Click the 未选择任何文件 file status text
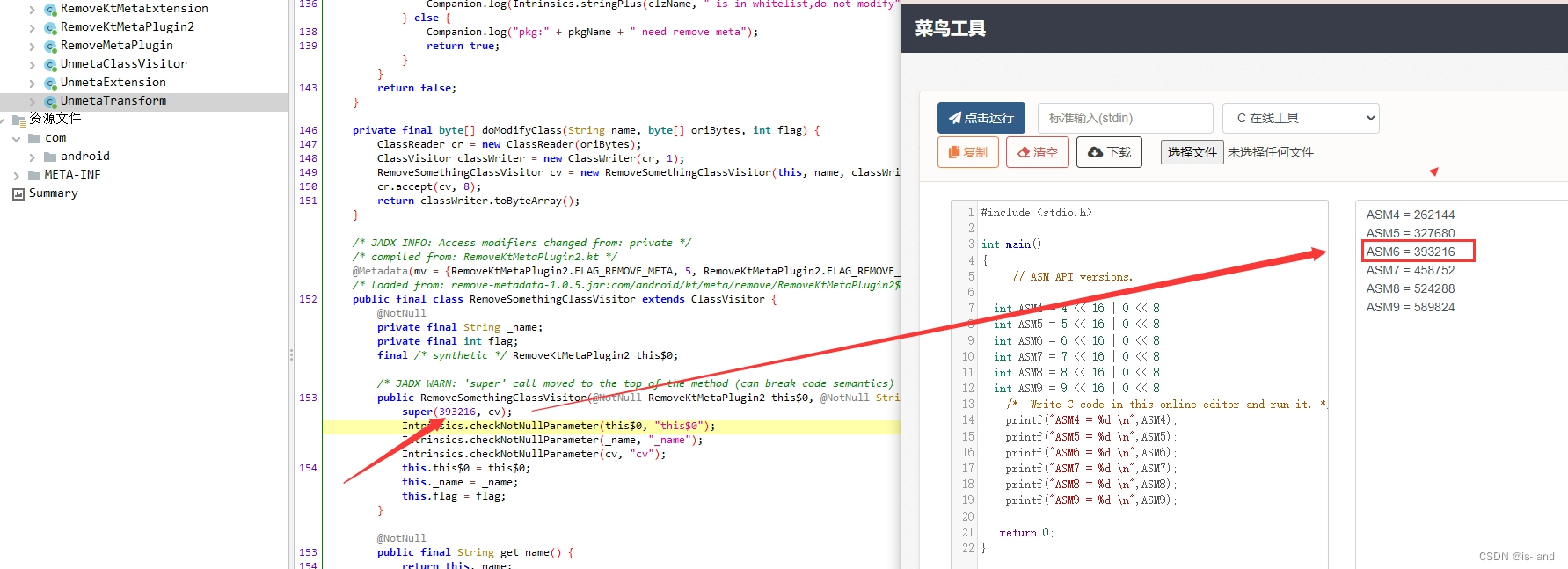1568x569 pixels. tap(1271, 152)
